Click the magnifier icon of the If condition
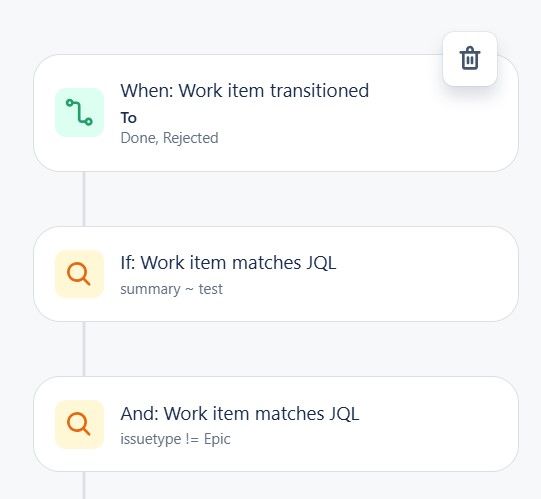541x499 pixels. click(79, 274)
